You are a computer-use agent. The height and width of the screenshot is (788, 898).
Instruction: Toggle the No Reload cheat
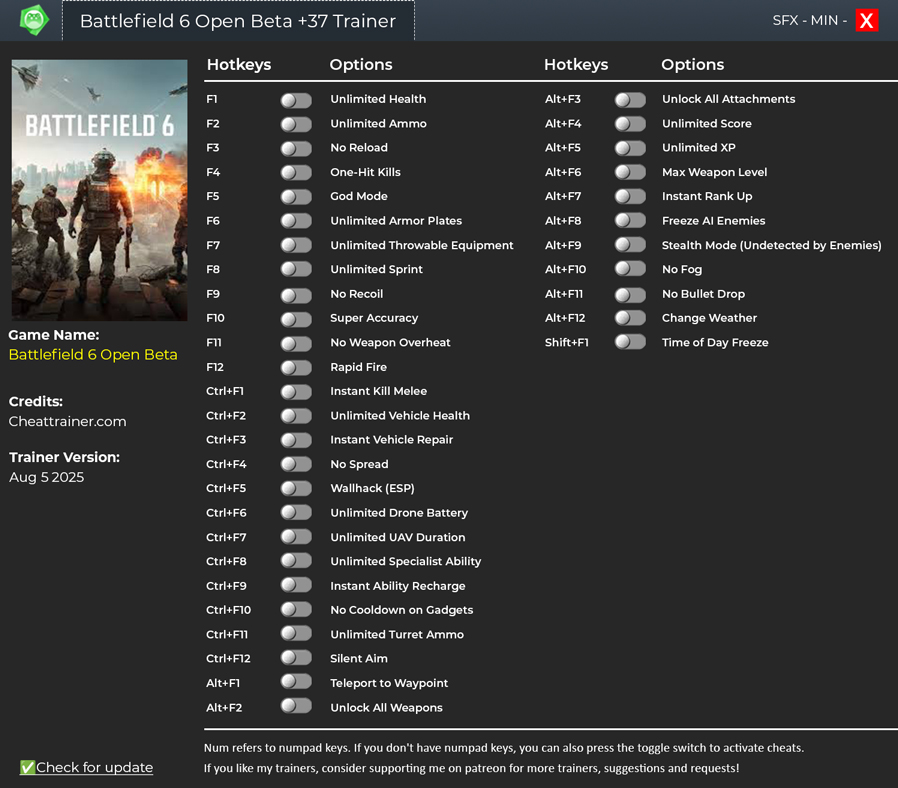point(296,149)
